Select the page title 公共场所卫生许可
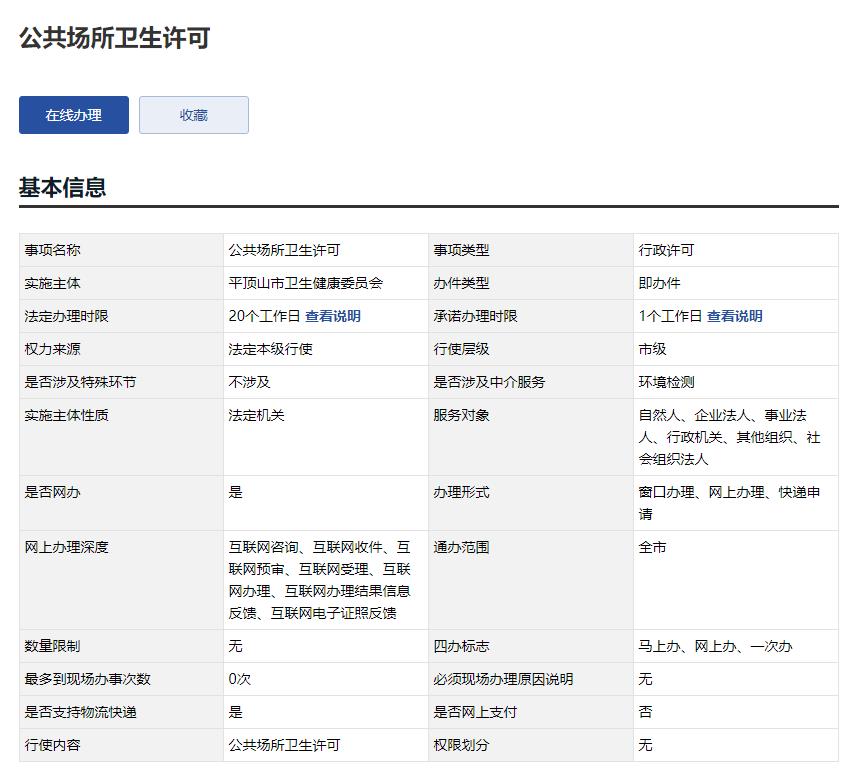This screenshot has width=848, height=769. click(115, 38)
